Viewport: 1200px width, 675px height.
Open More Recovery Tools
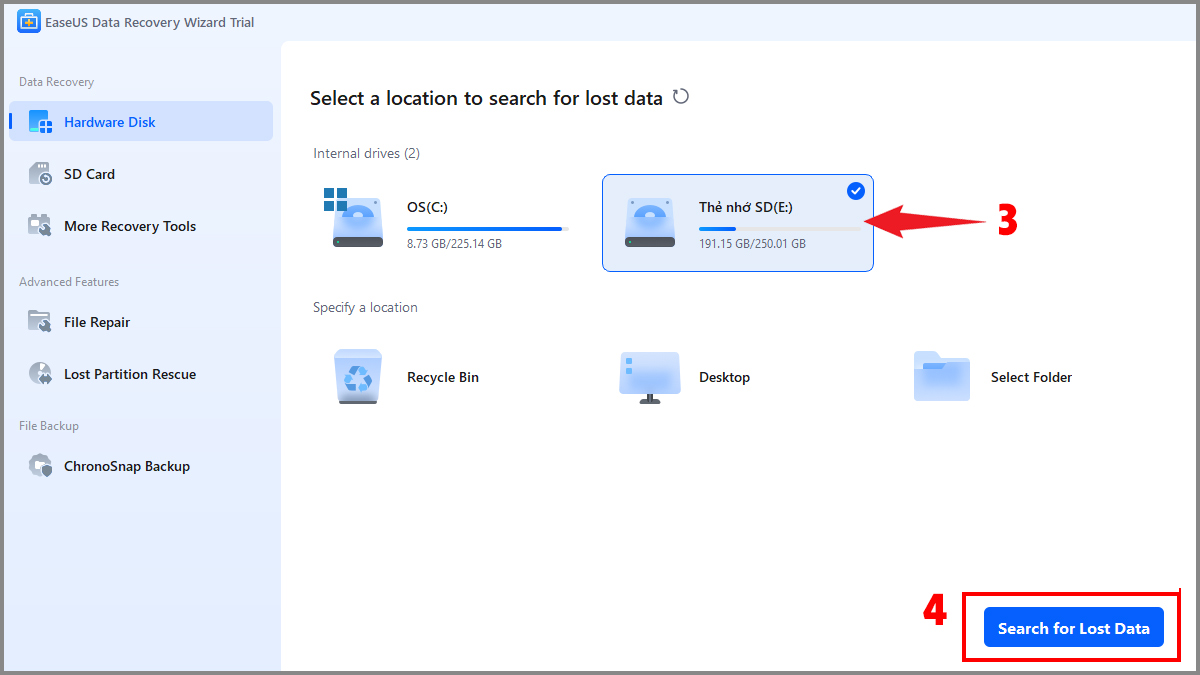pyautogui.click(x=141, y=226)
